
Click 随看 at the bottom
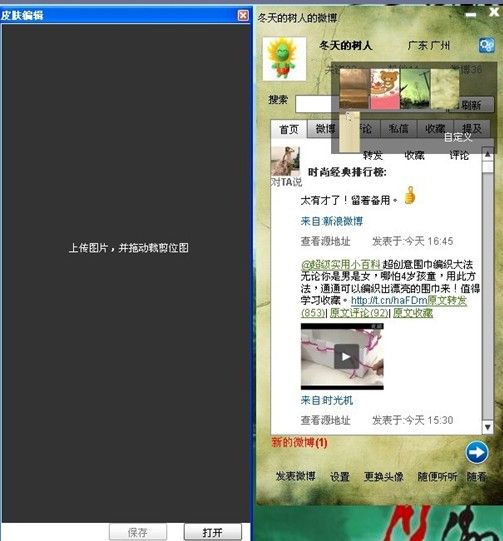tap(476, 476)
